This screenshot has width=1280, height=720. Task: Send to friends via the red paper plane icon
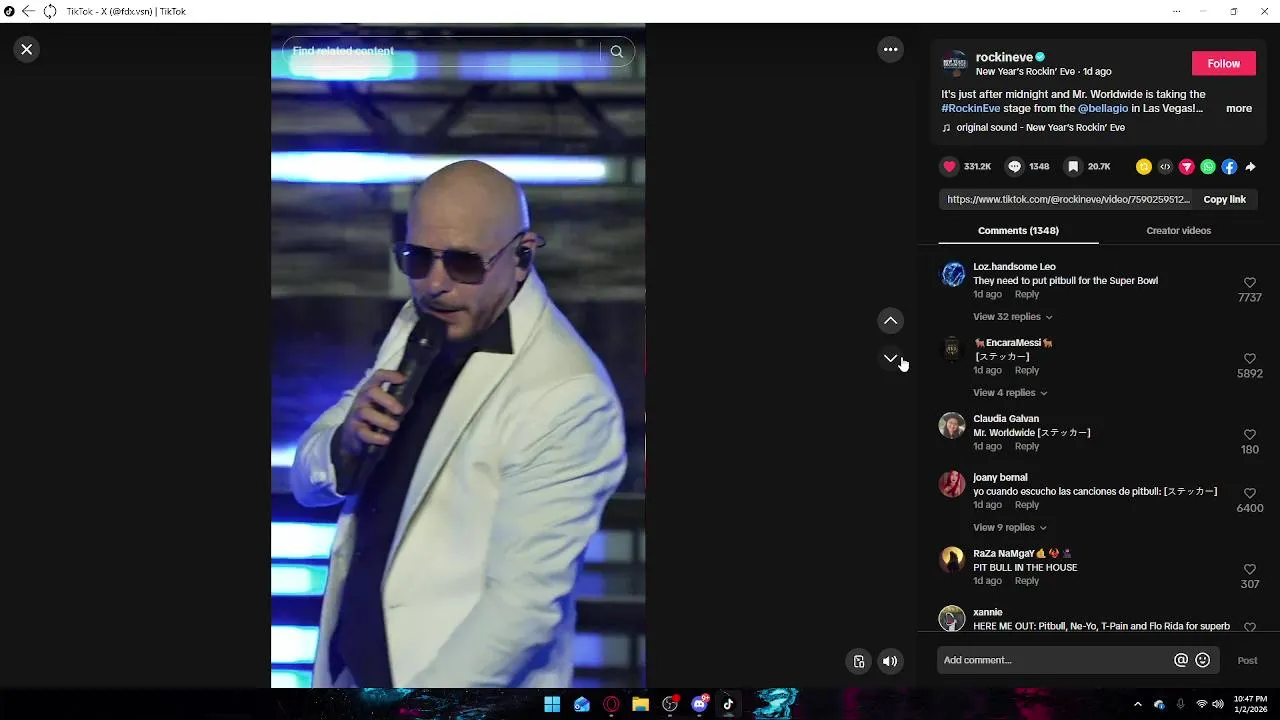coord(1187,167)
